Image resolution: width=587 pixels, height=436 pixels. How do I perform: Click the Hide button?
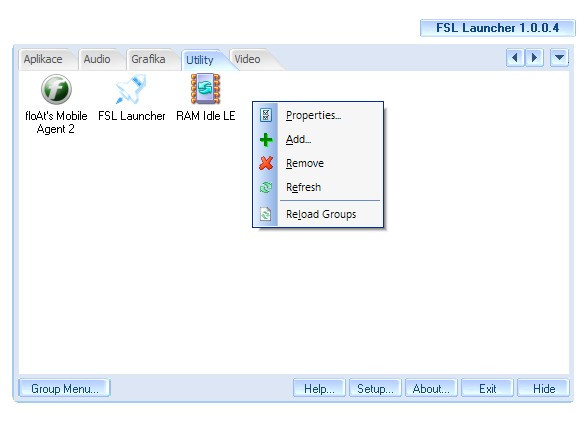[543, 388]
